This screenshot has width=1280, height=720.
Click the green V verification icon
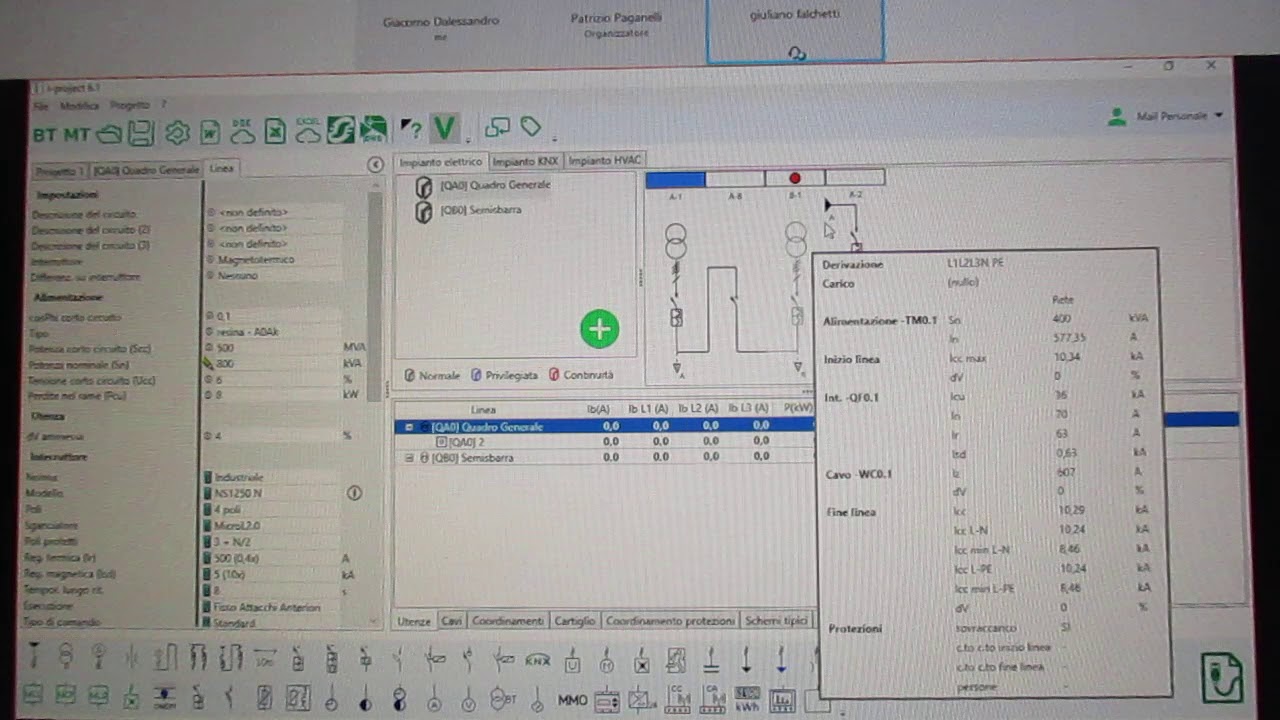click(x=444, y=128)
